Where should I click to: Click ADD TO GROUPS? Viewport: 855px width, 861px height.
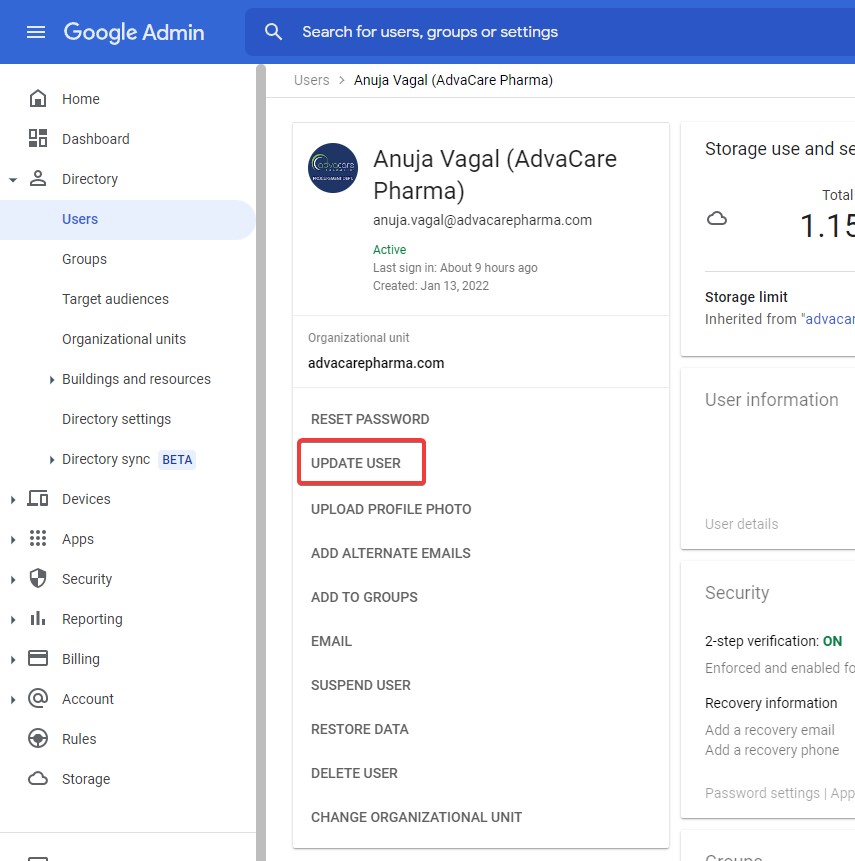pos(364,597)
